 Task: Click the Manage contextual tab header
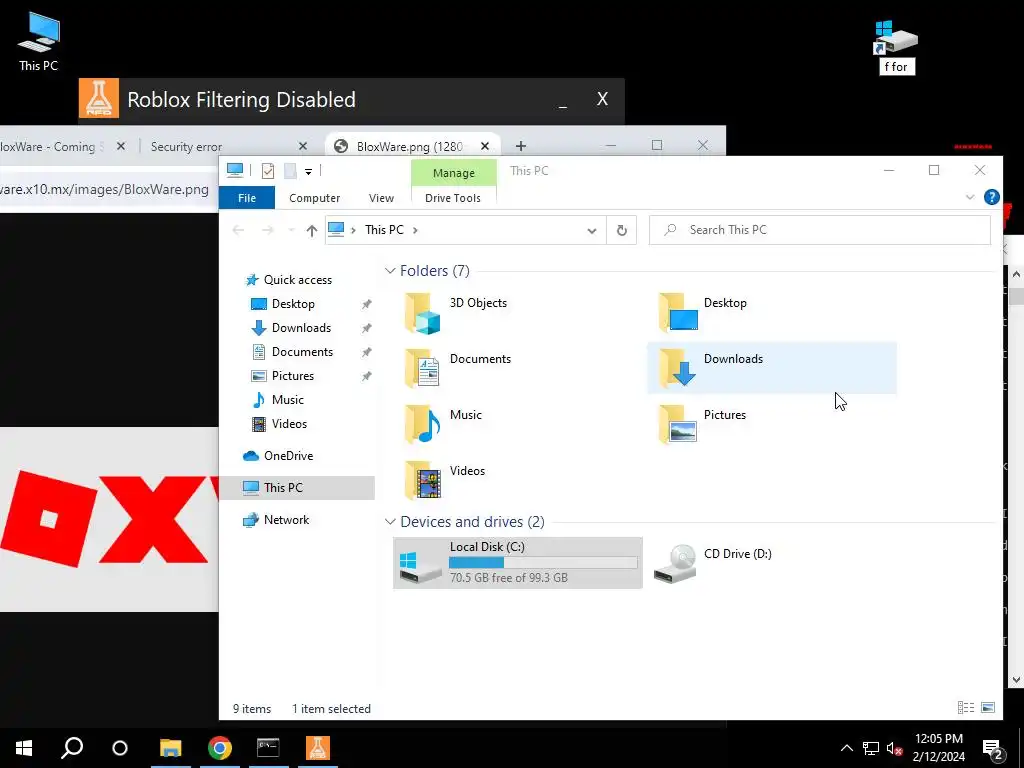point(453,173)
